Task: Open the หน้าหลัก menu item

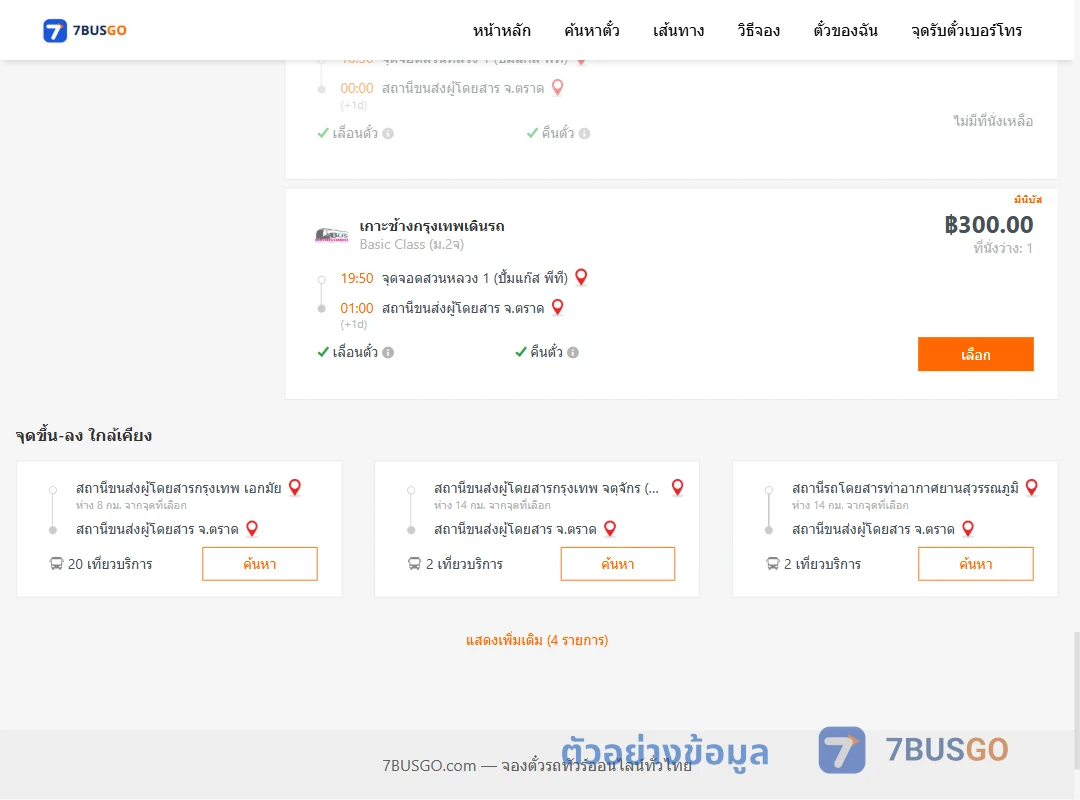Action: 501,30
